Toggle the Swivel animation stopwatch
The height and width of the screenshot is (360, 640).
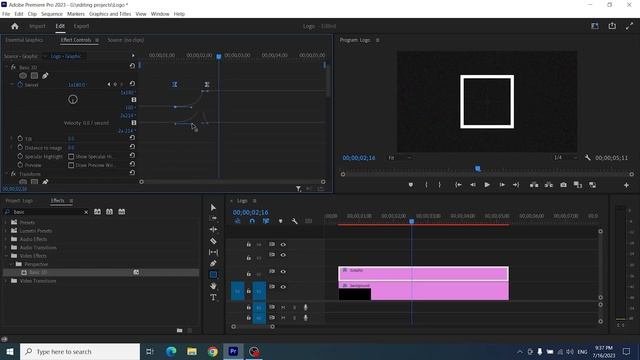[x=20, y=84]
